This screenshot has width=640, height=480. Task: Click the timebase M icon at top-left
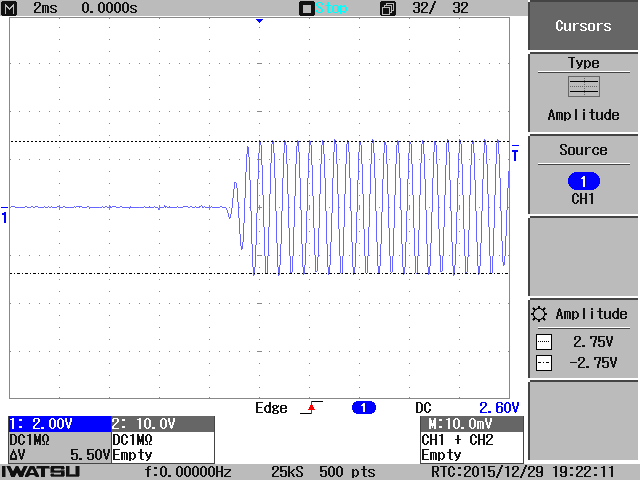click(x=13, y=8)
